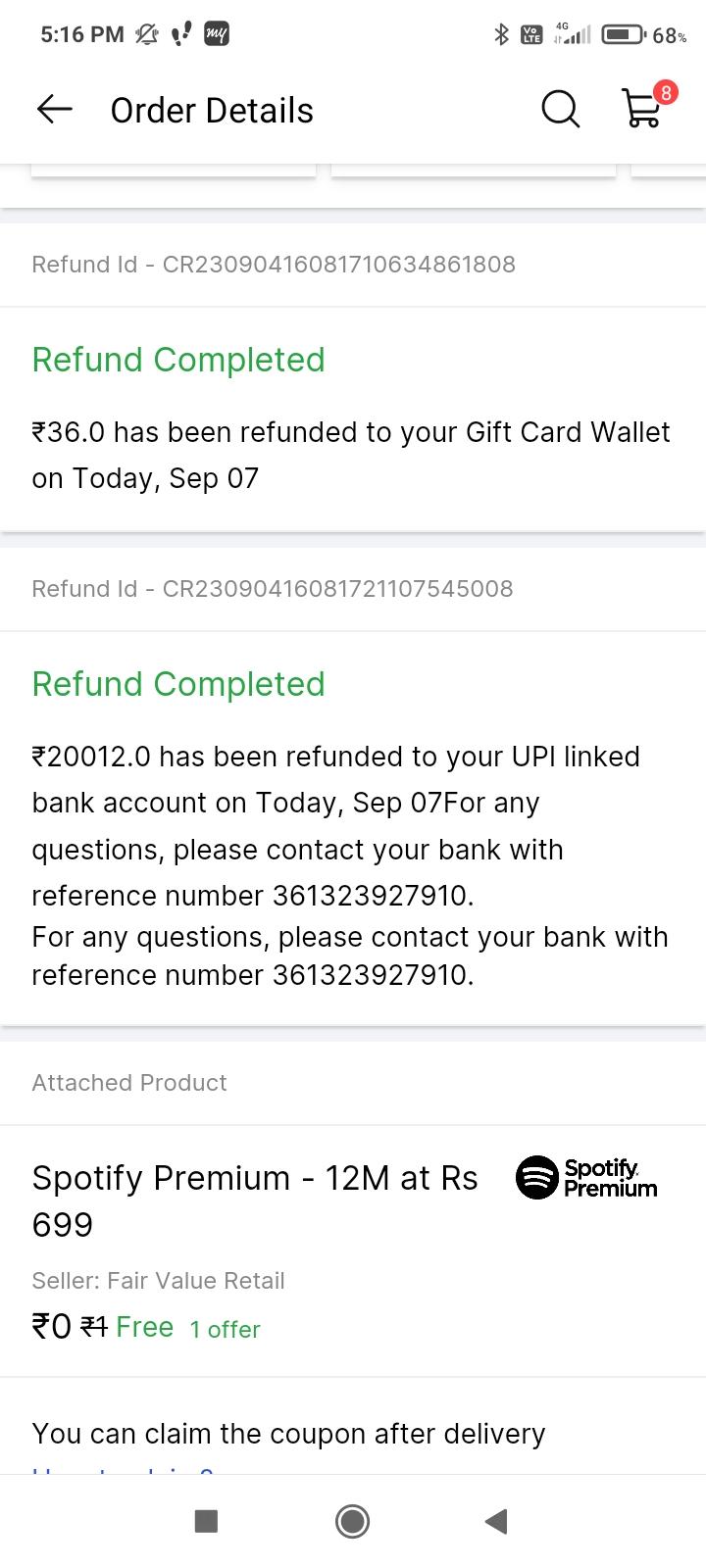The height and width of the screenshot is (1568, 706).
Task: Tap the first Refund Completed heading
Action: [178, 360]
